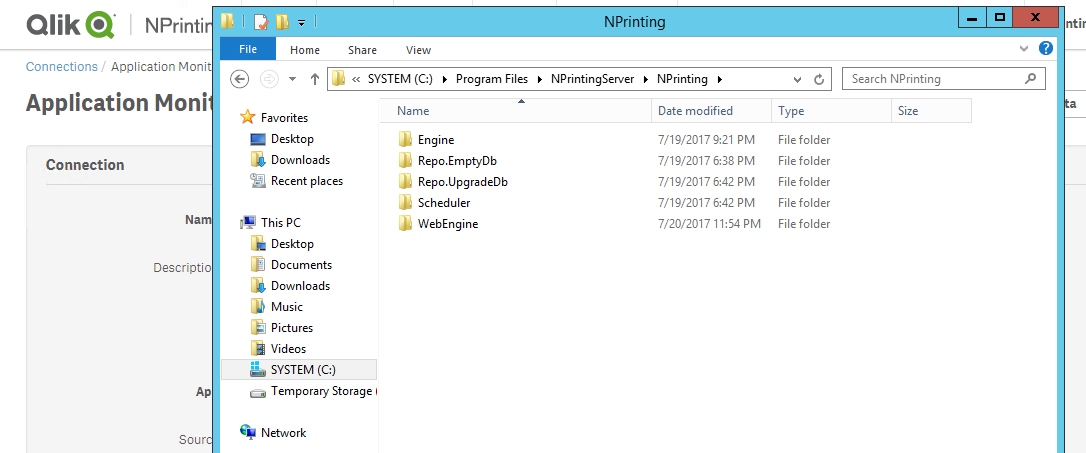Sort by the Name column header

[x=516, y=111]
